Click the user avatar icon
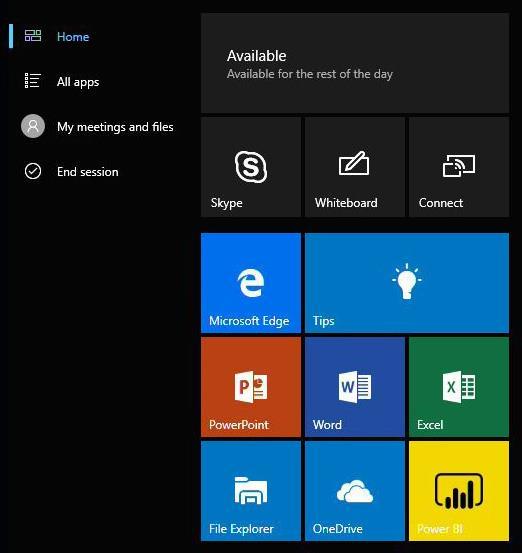This screenshot has width=522, height=553. pyautogui.click(x=33, y=126)
